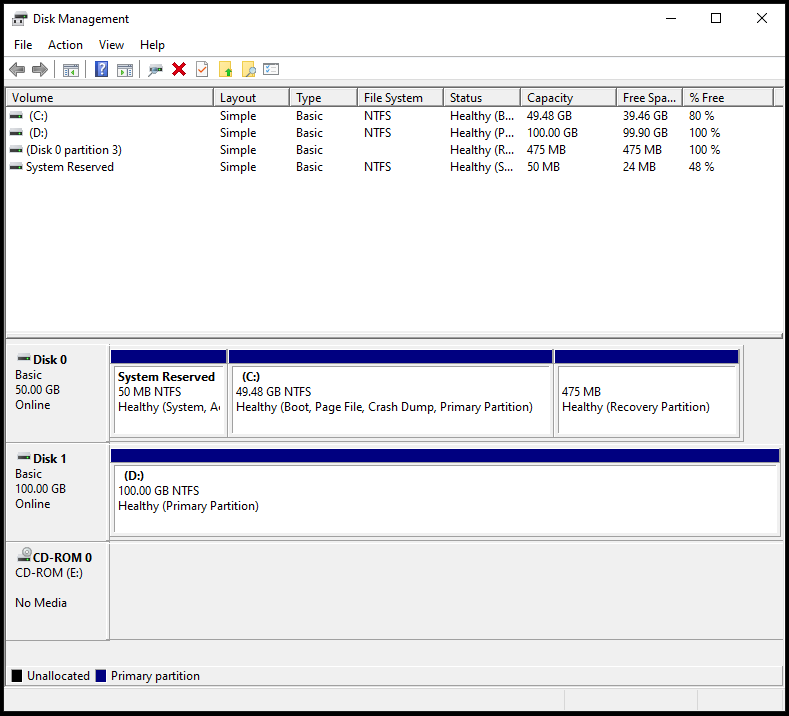This screenshot has height=716, width=789.
Task: Click the Disk 1 Basic 100.00 GB label
Action: coord(57,492)
